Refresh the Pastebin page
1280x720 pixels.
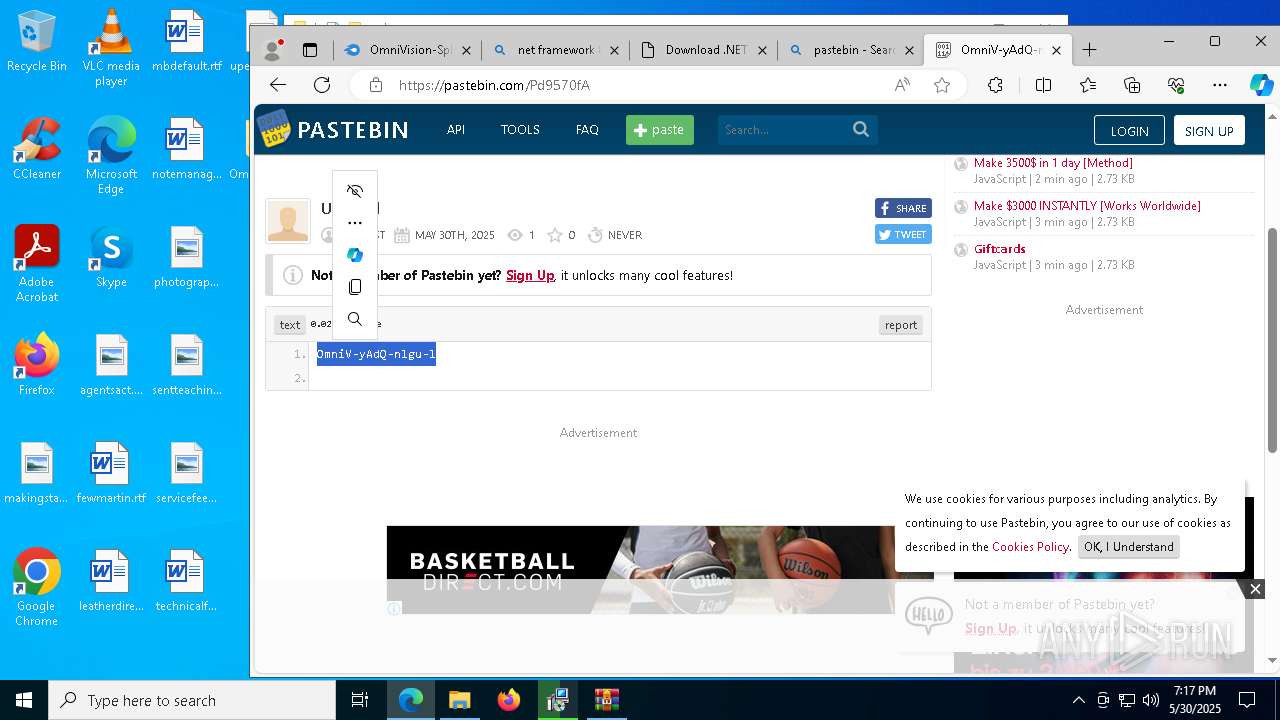pyautogui.click(x=322, y=85)
